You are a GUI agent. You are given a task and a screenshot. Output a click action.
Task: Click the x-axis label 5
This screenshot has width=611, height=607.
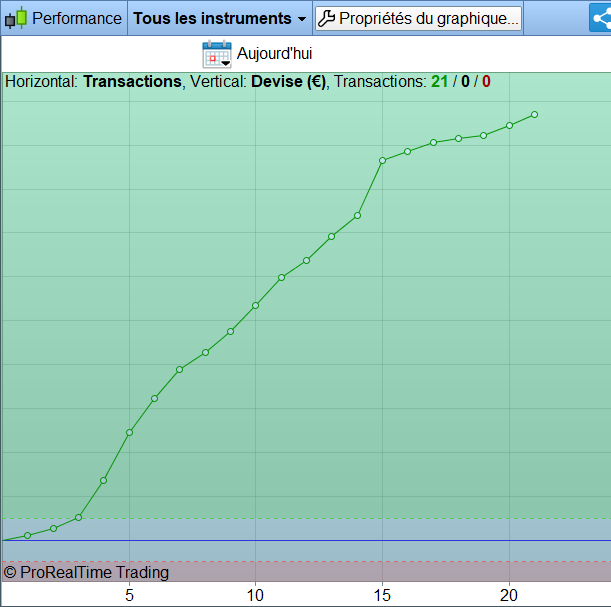point(129,595)
